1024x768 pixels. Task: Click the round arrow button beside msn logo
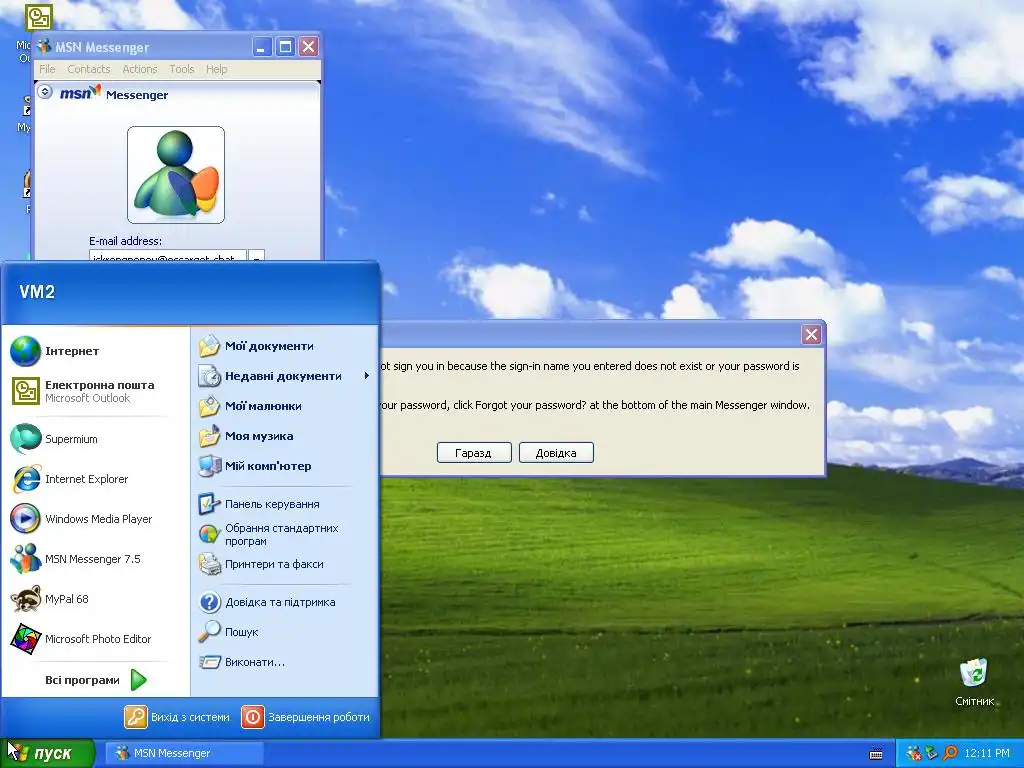pos(45,92)
